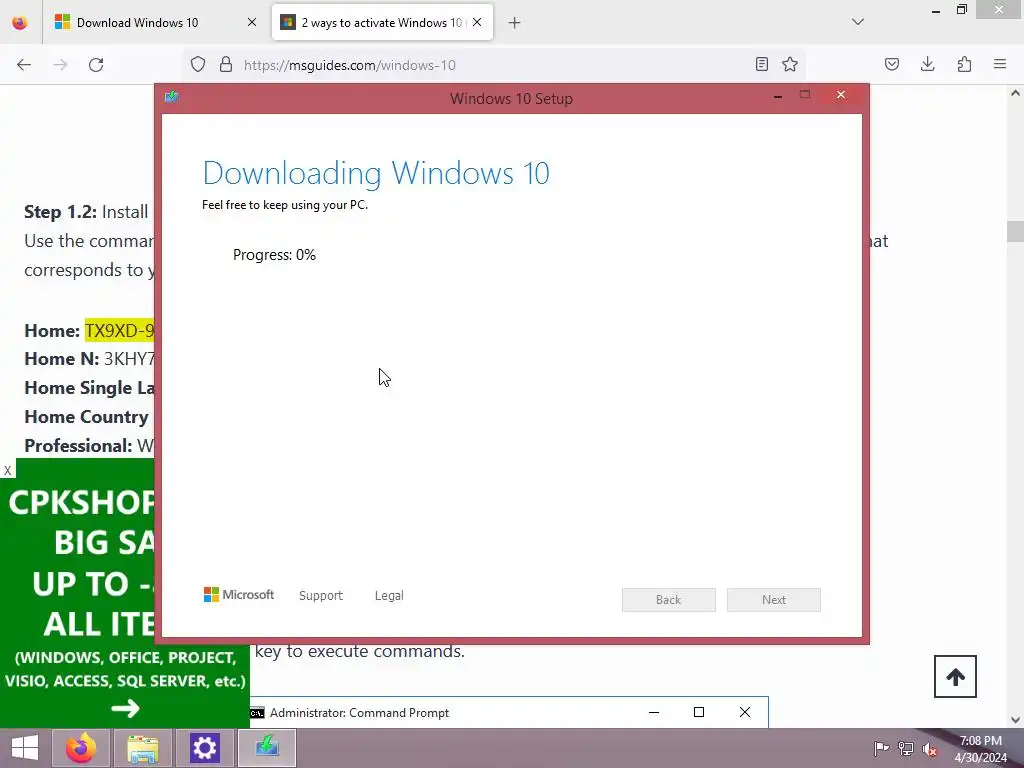Open Firefox extensions icon
The height and width of the screenshot is (768, 1024).
tap(964, 64)
